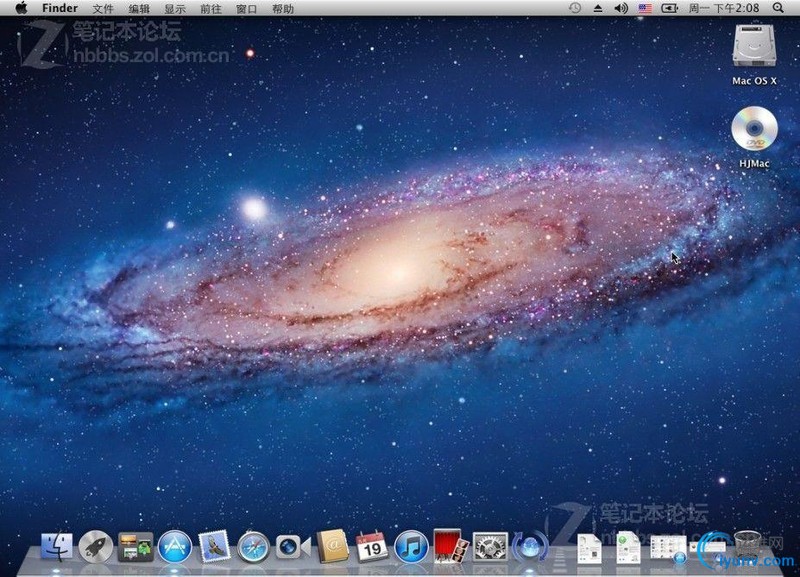Open Address Book in the Dock
The width and height of the screenshot is (800, 577).
point(333,546)
